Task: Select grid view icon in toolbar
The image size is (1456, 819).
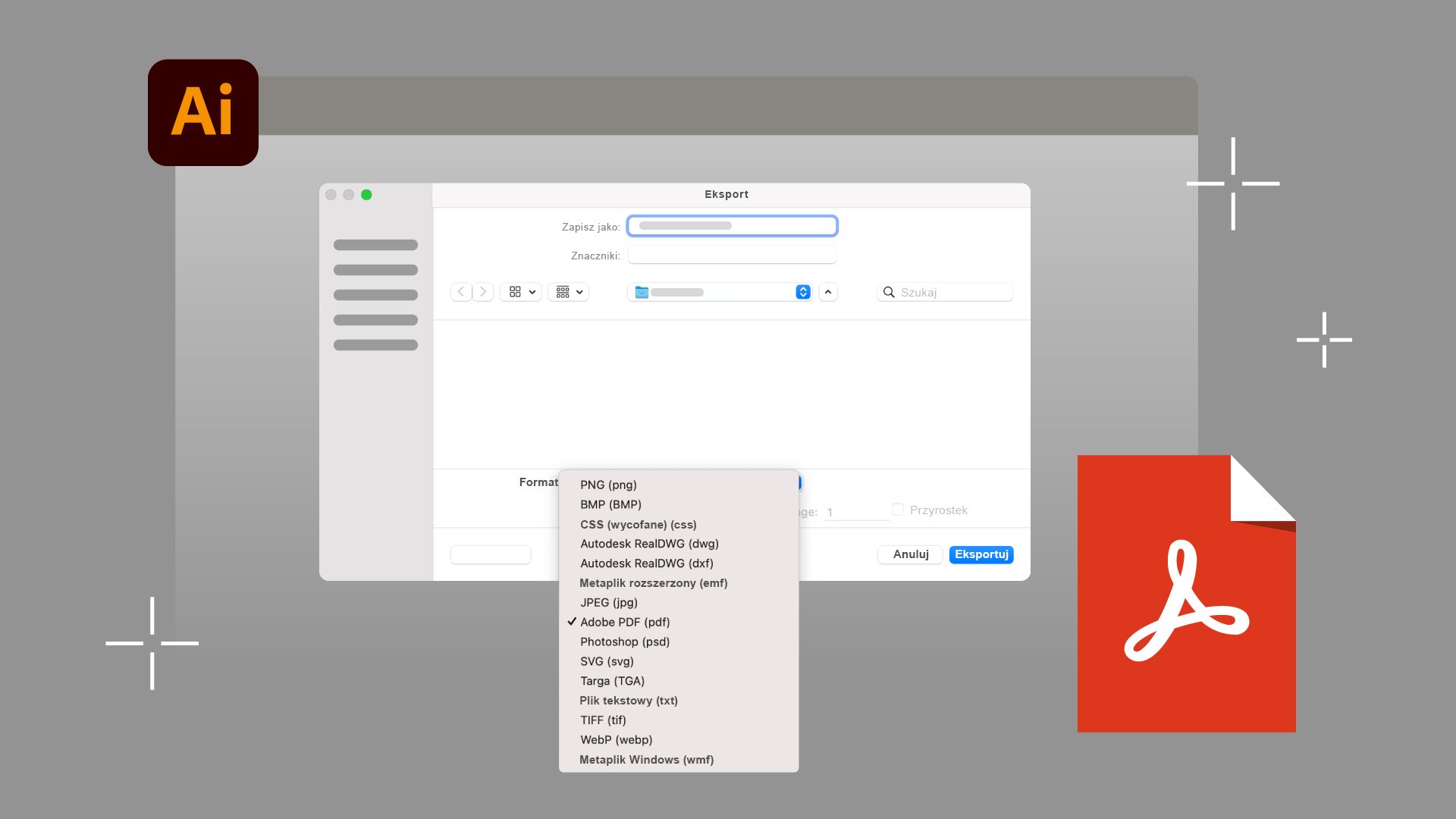Action: tap(514, 291)
